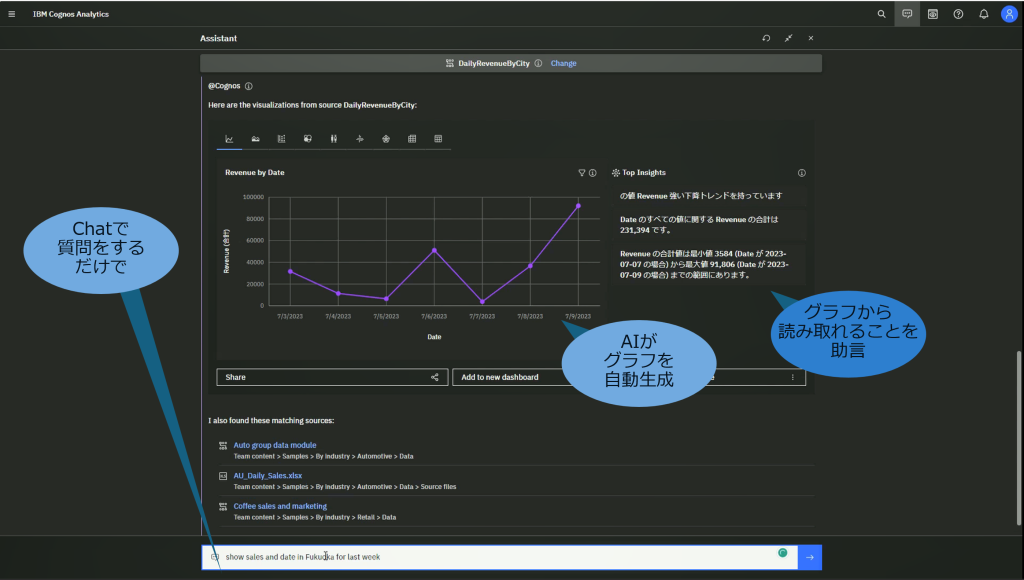Send the question with the arrow button
This screenshot has width=1024, height=580.
810,557
